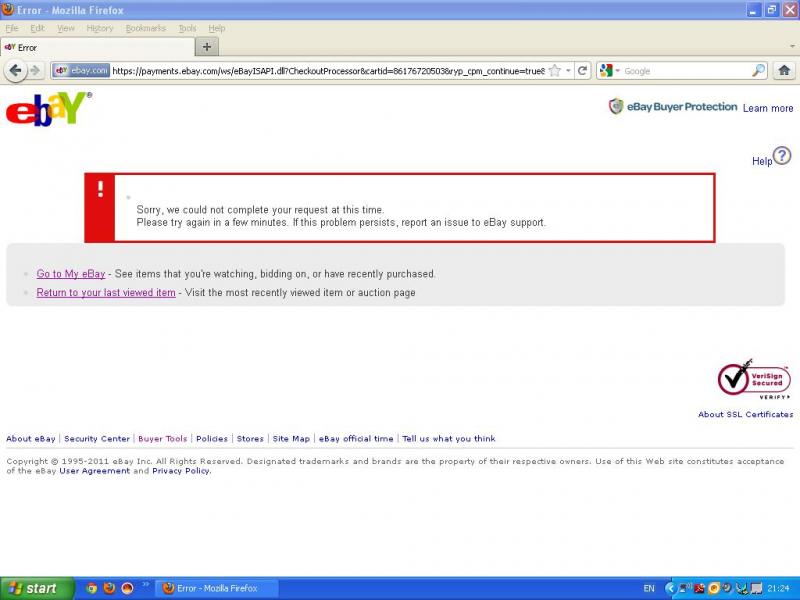Image resolution: width=800 pixels, height=600 pixels.
Task: Click the search magnifier icon
Action: 758,70
